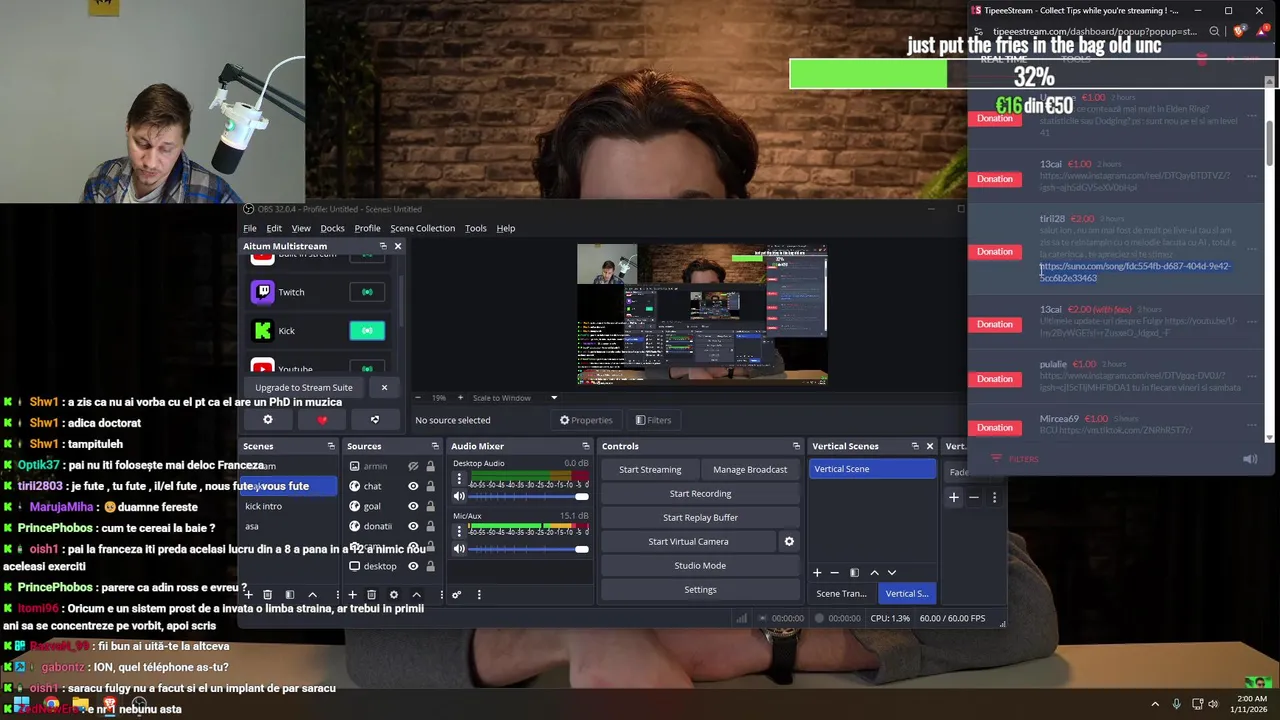Show hidden system tray icons chevron
The width and height of the screenshot is (1280, 720).
pos(1155,704)
